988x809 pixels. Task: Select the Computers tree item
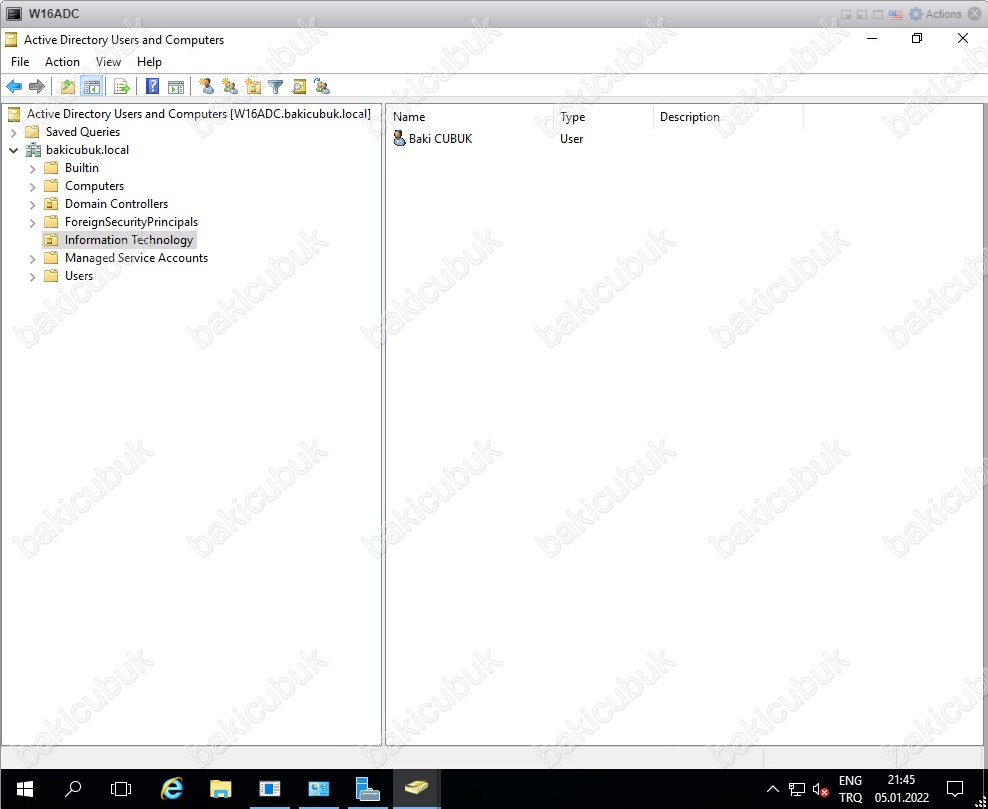[x=95, y=186]
